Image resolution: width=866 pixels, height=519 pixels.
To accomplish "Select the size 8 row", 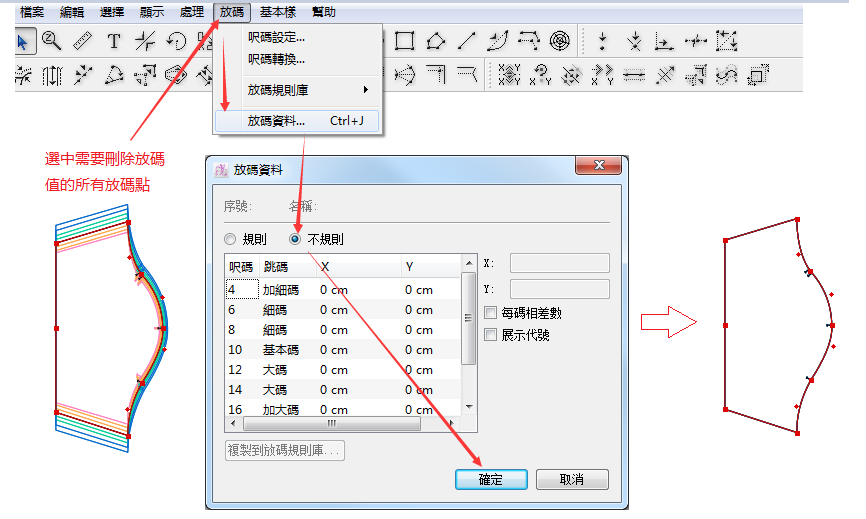I will coord(343,330).
